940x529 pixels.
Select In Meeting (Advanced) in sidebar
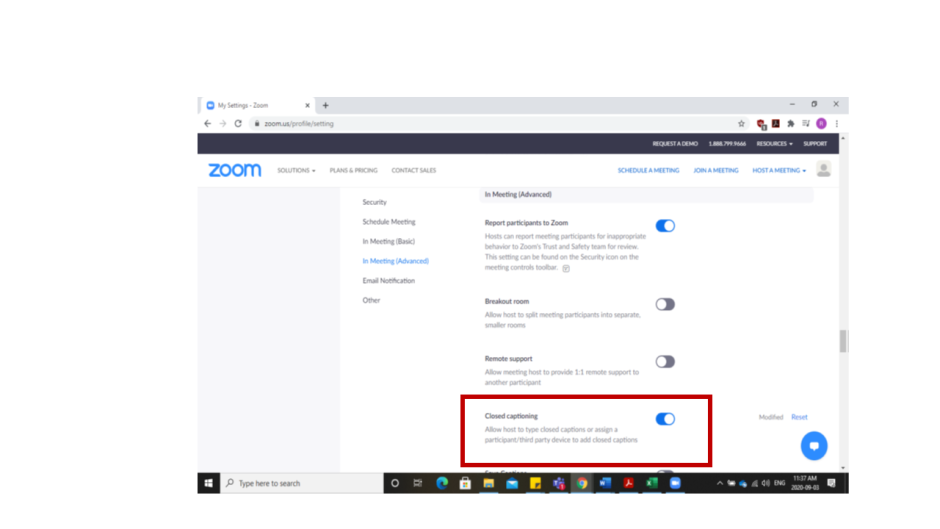pos(396,261)
